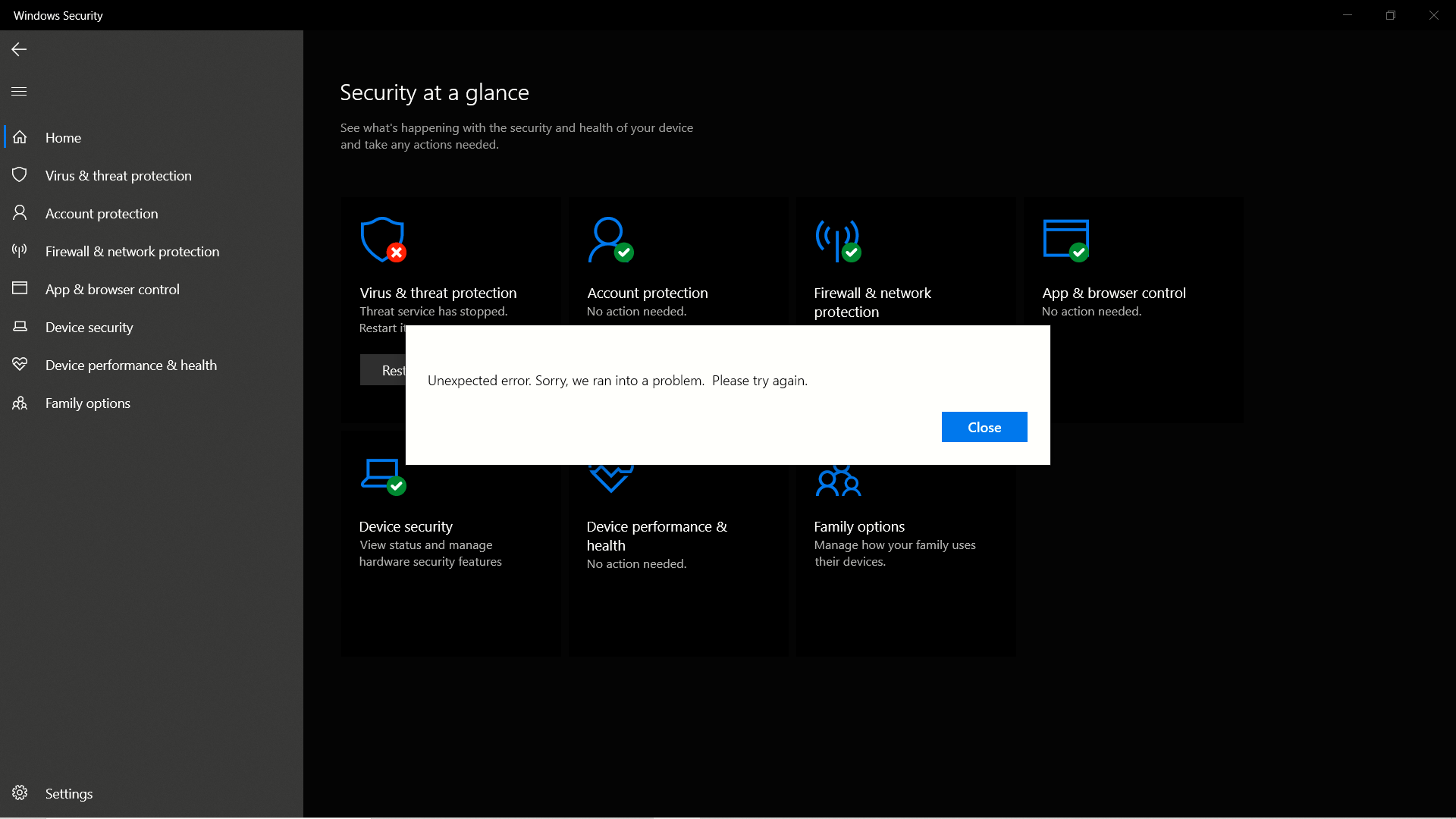Click the Family options people icon in sidebar
1456x819 pixels.
pyautogui.click(x=20, y=403)
